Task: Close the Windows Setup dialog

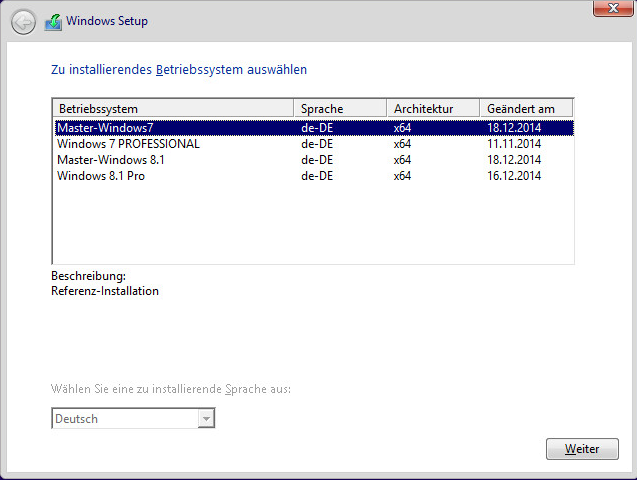Action: 613,8
